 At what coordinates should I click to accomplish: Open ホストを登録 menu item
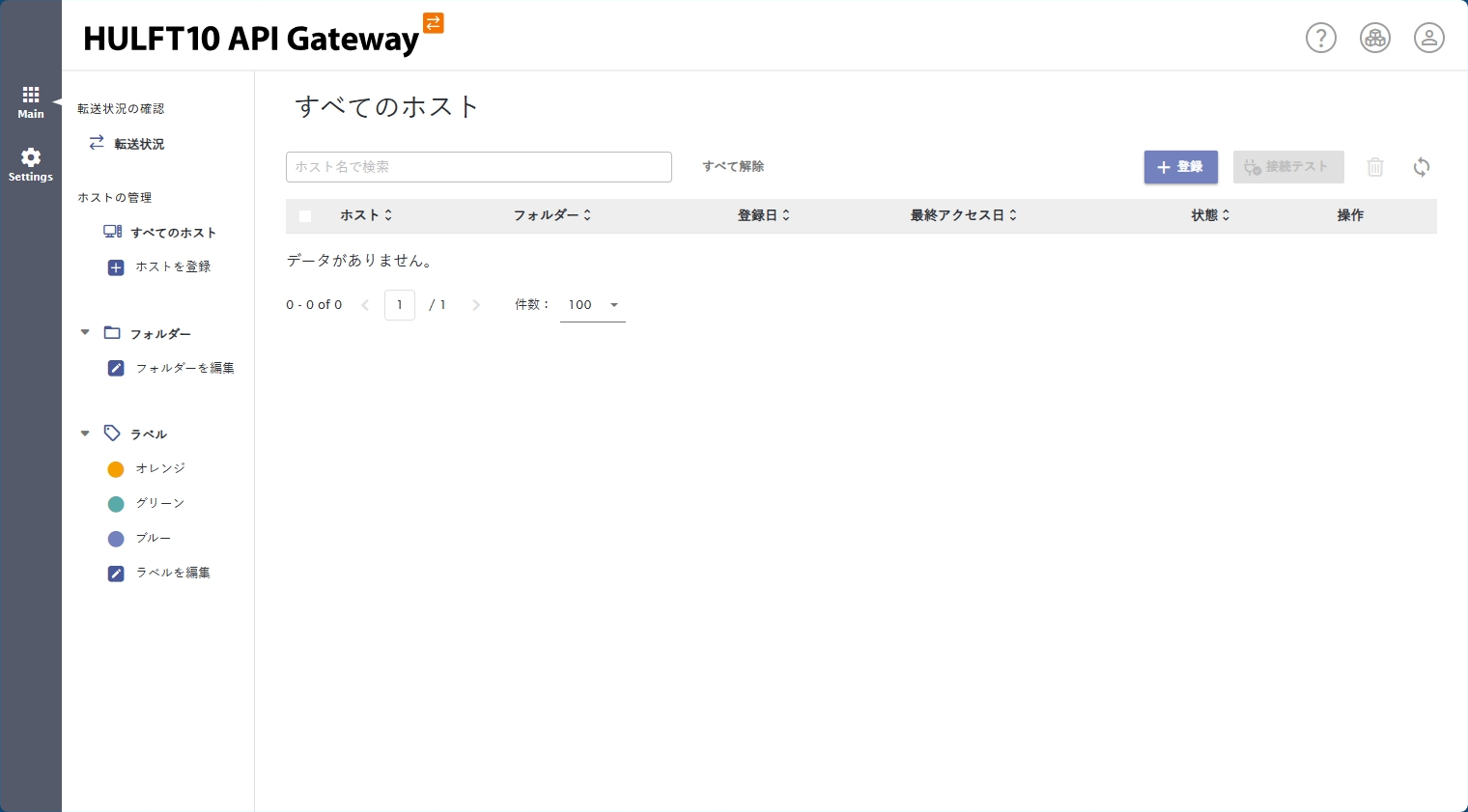coord(173,266)
